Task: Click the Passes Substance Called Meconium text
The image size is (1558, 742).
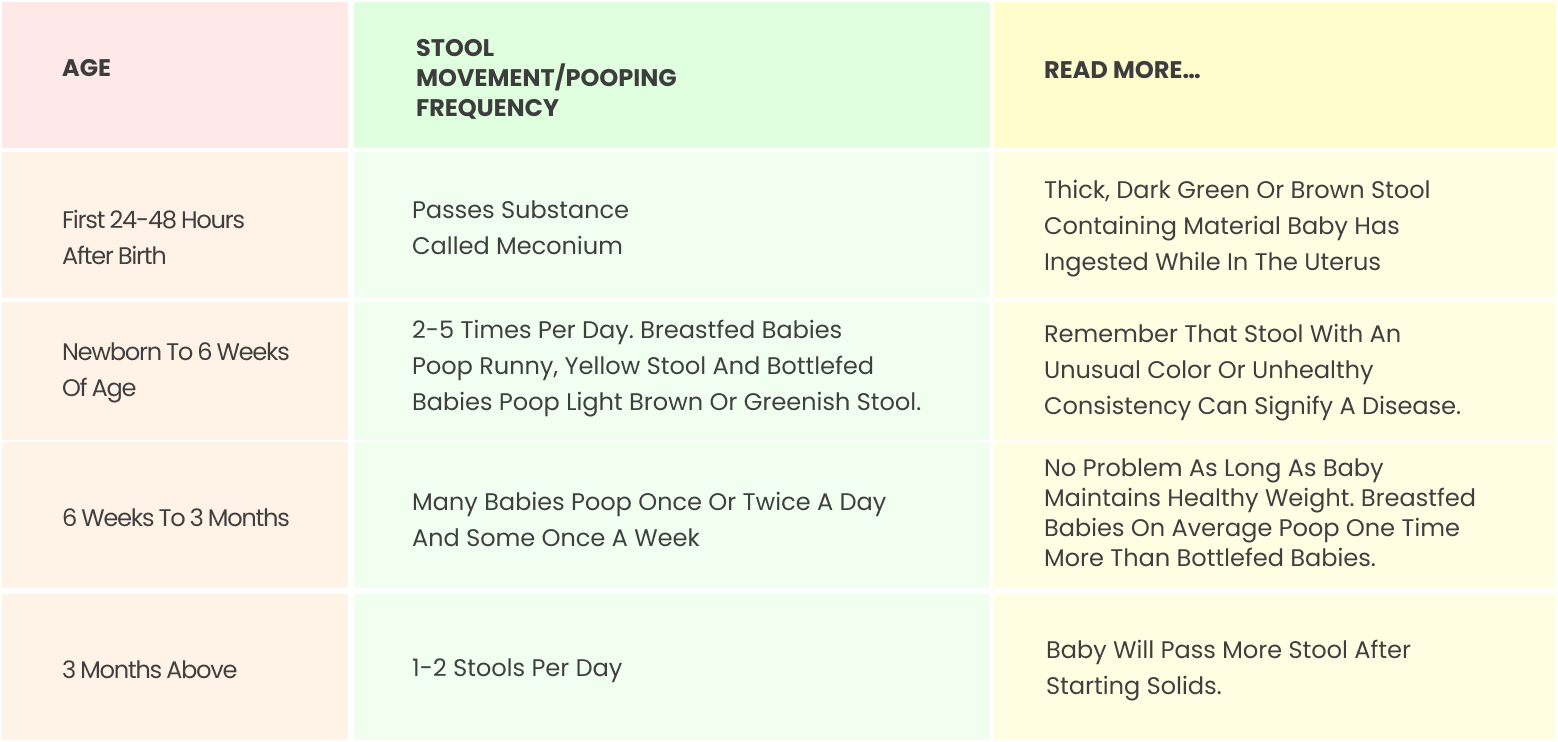Action: click(520, 228)
